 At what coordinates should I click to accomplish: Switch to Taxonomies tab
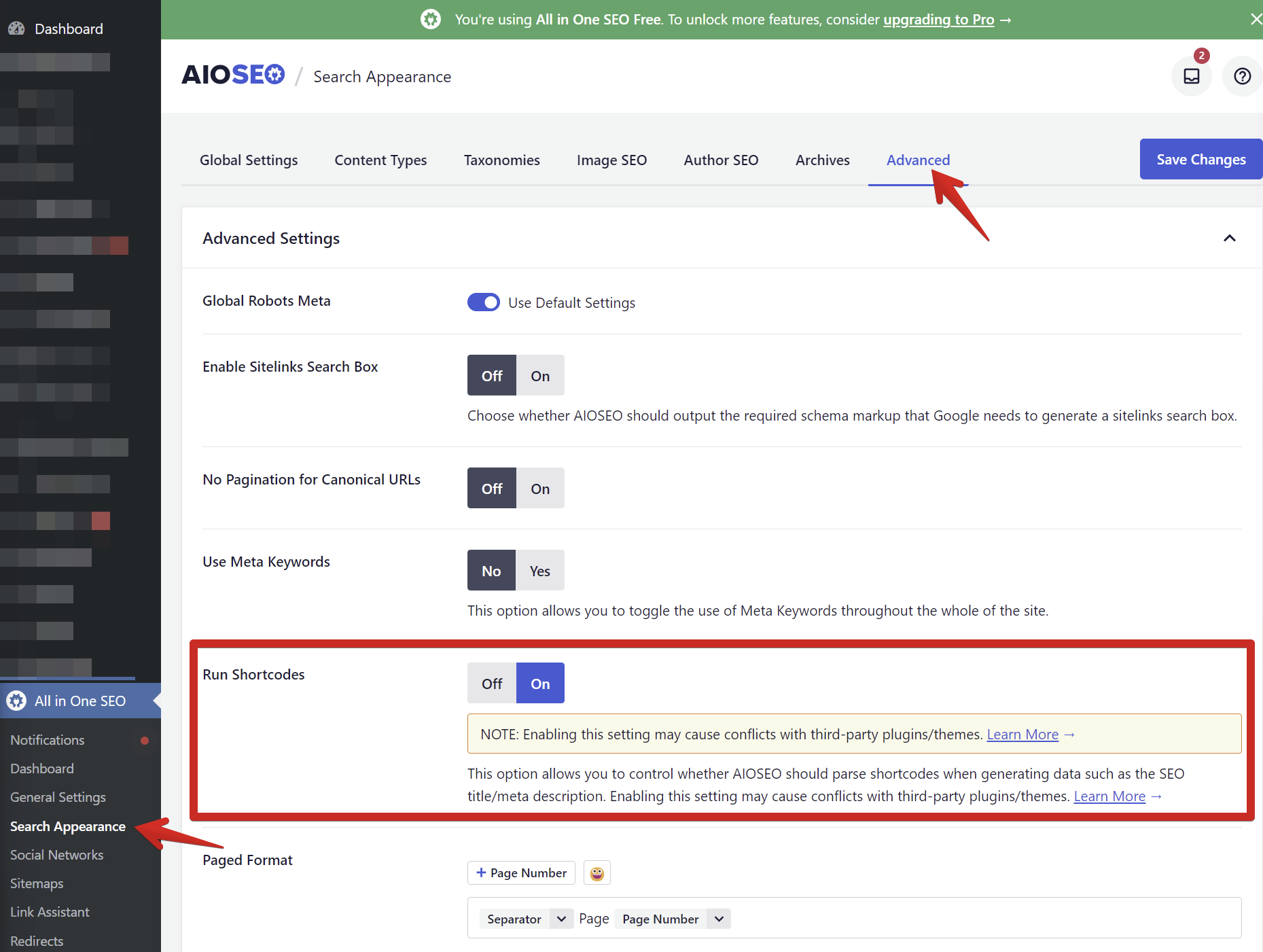501,160
